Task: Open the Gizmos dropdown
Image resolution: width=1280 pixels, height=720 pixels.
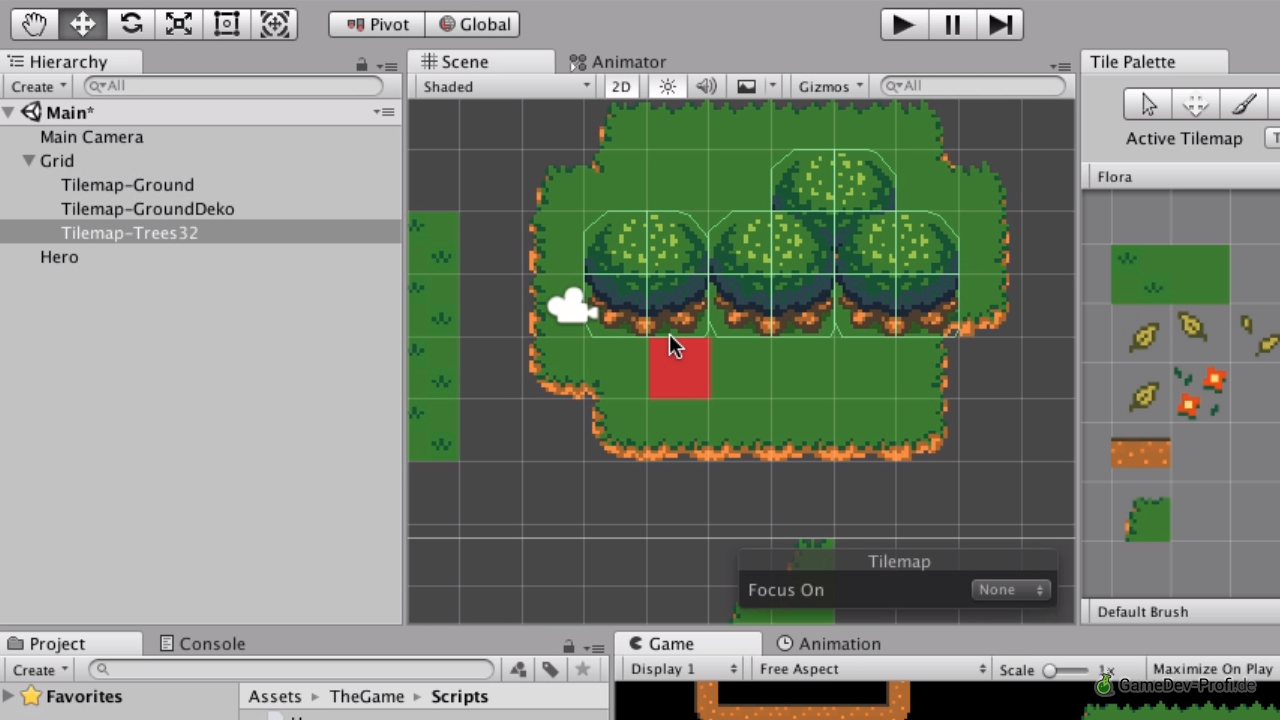Action: 830,87
